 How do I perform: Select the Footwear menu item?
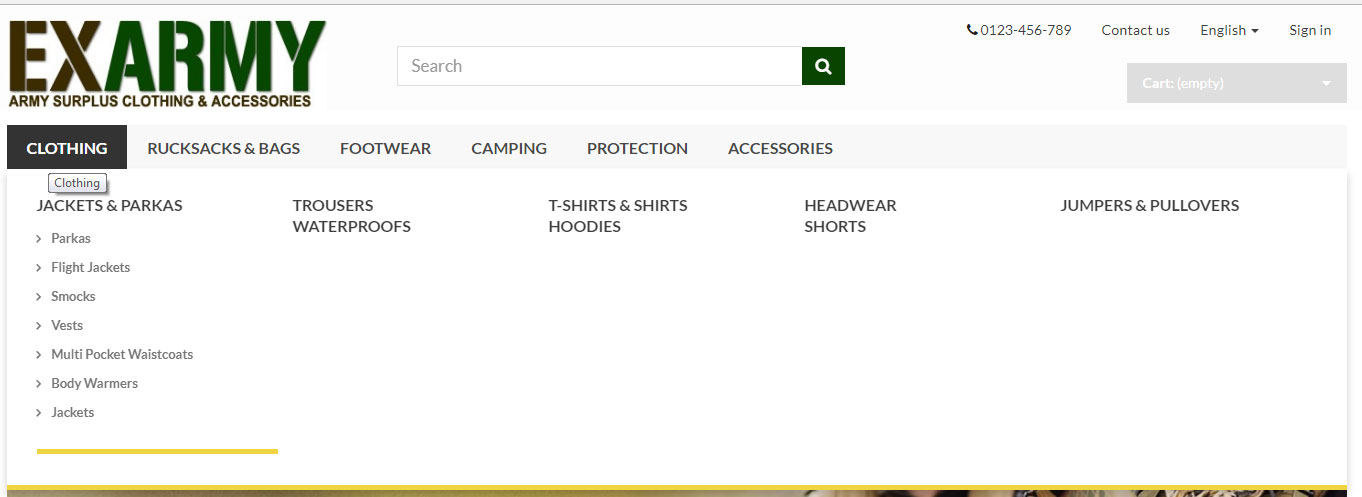(x=385, y=148)
